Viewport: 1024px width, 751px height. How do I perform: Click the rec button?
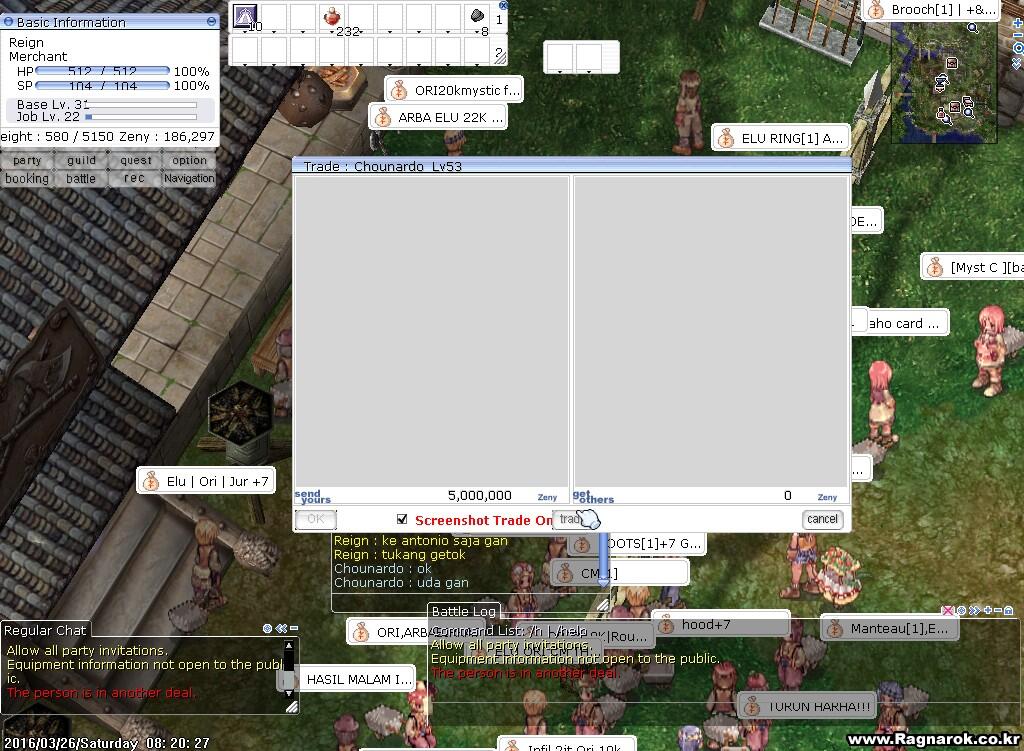coord(135,178)
